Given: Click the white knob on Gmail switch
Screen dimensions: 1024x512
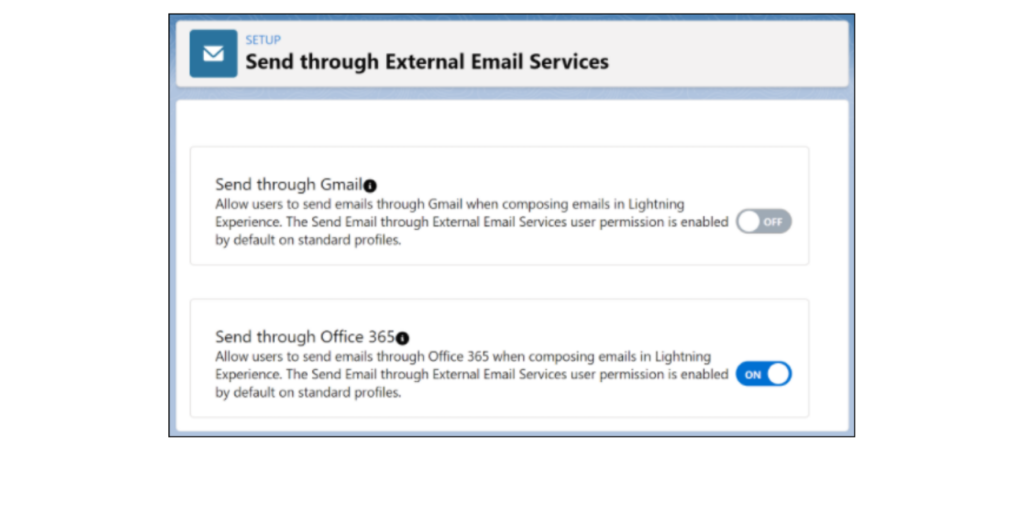Looking at the screenshot, I should coord(749,222).
